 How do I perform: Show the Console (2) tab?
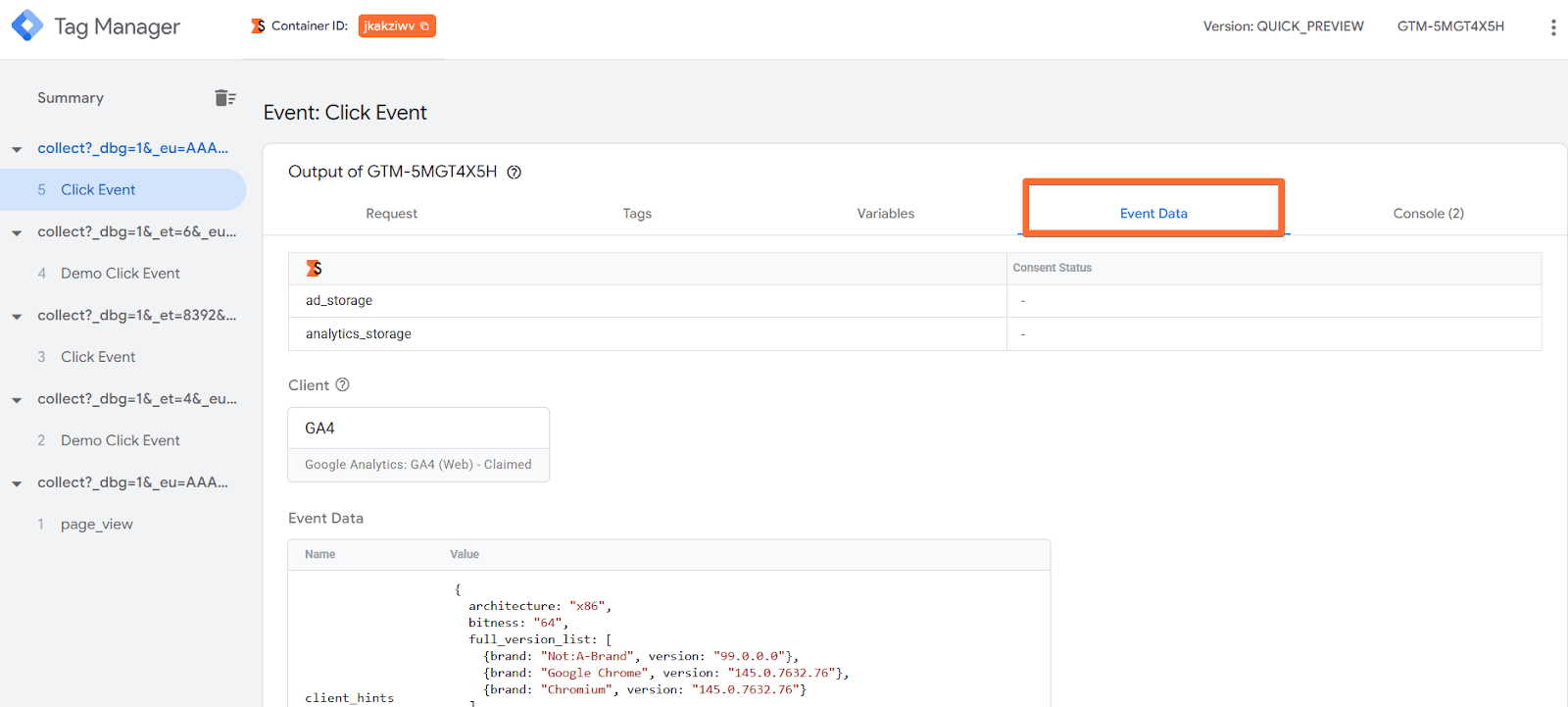coord(1428,214)
